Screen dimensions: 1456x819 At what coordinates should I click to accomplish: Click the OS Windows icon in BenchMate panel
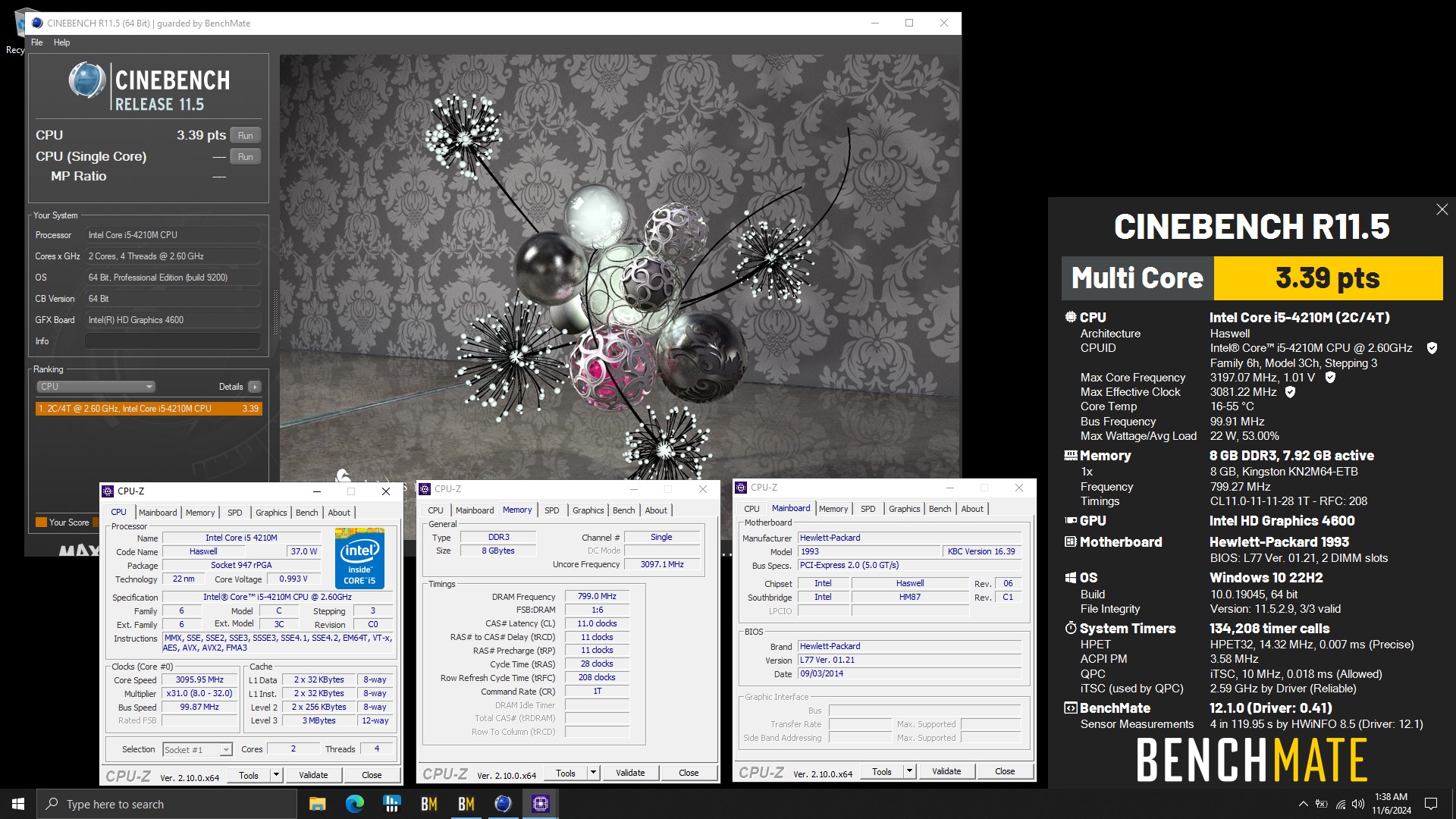point(1071,578)
